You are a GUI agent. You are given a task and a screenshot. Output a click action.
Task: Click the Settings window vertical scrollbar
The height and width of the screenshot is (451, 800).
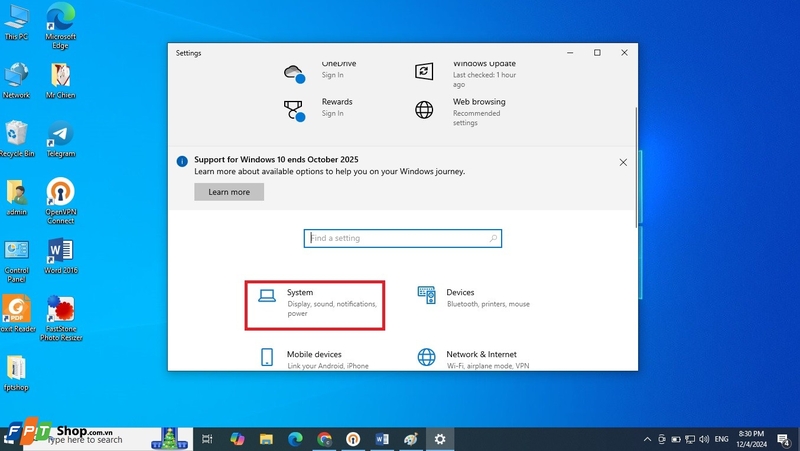pos(636,166)
